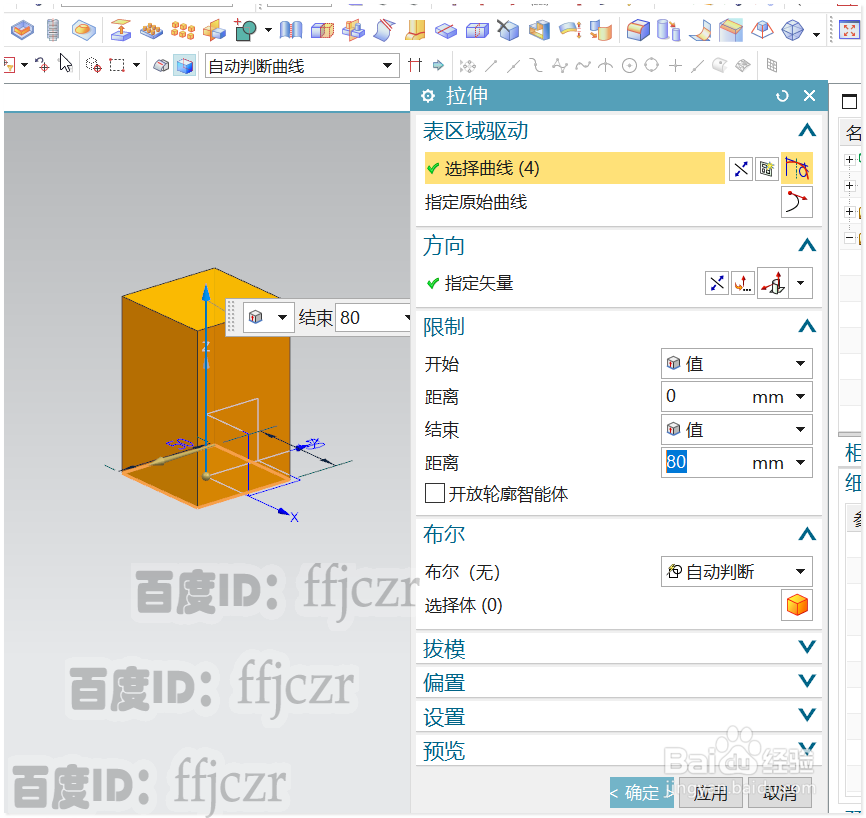Click the reverse direction icon under 方向
Viewport: 866px width, 818px height.
coord(716,283)
